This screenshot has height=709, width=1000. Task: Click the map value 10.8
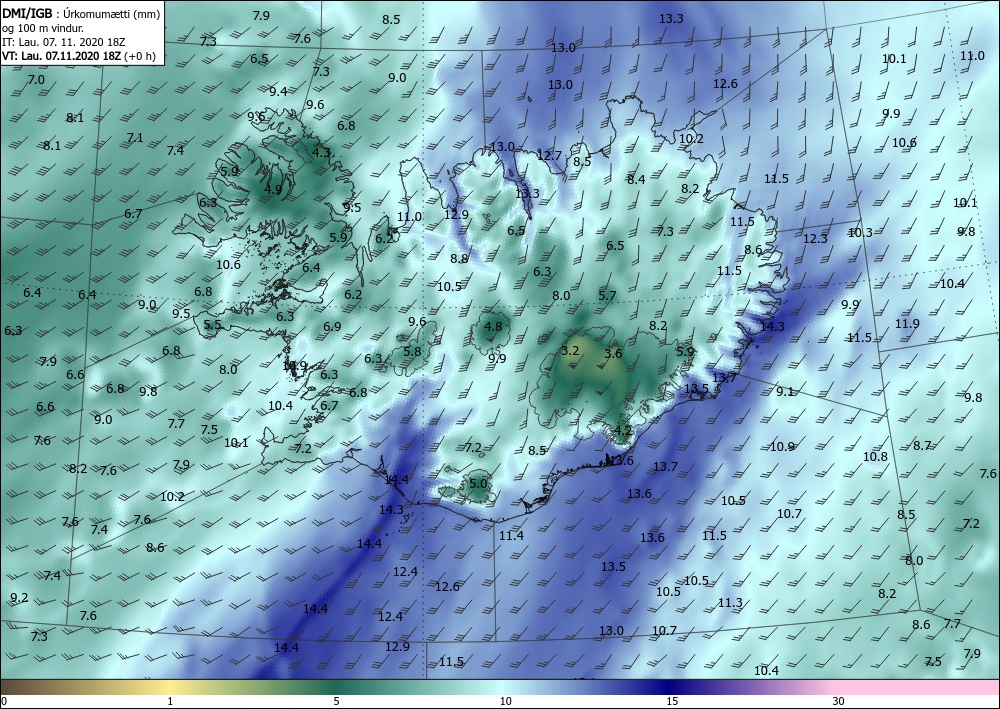pos(875,457)
